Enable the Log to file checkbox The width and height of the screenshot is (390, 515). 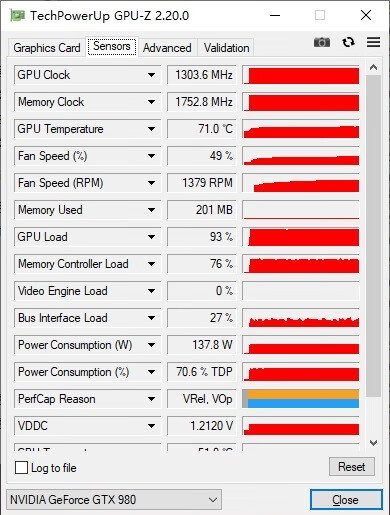21,468
